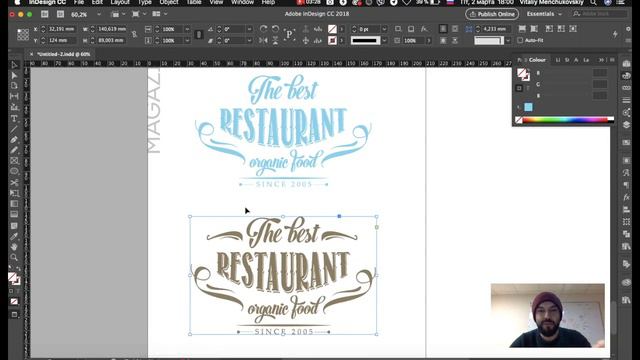Toggle the constrain proportions chain icon
640x360 pixels.
point(134,35)
